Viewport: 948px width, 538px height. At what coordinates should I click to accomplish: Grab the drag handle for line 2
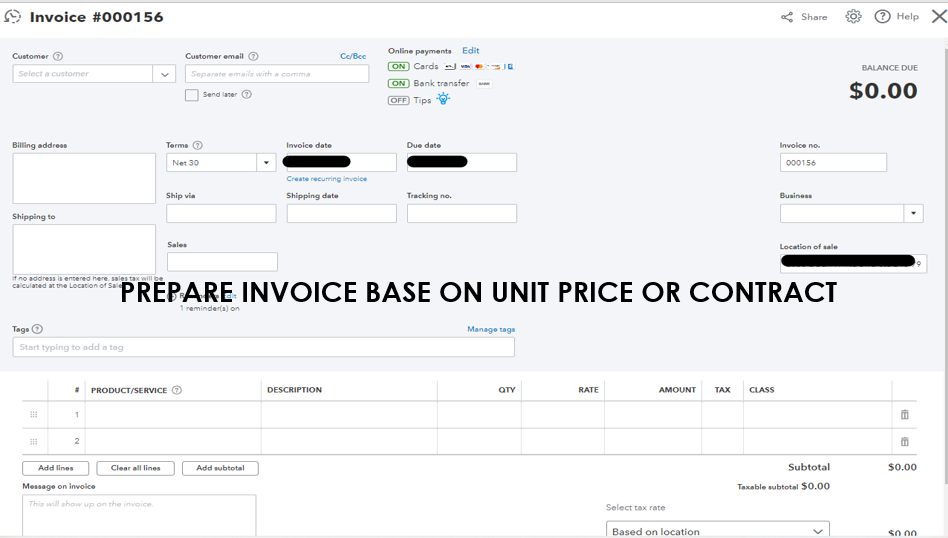(x=34, y=441)
